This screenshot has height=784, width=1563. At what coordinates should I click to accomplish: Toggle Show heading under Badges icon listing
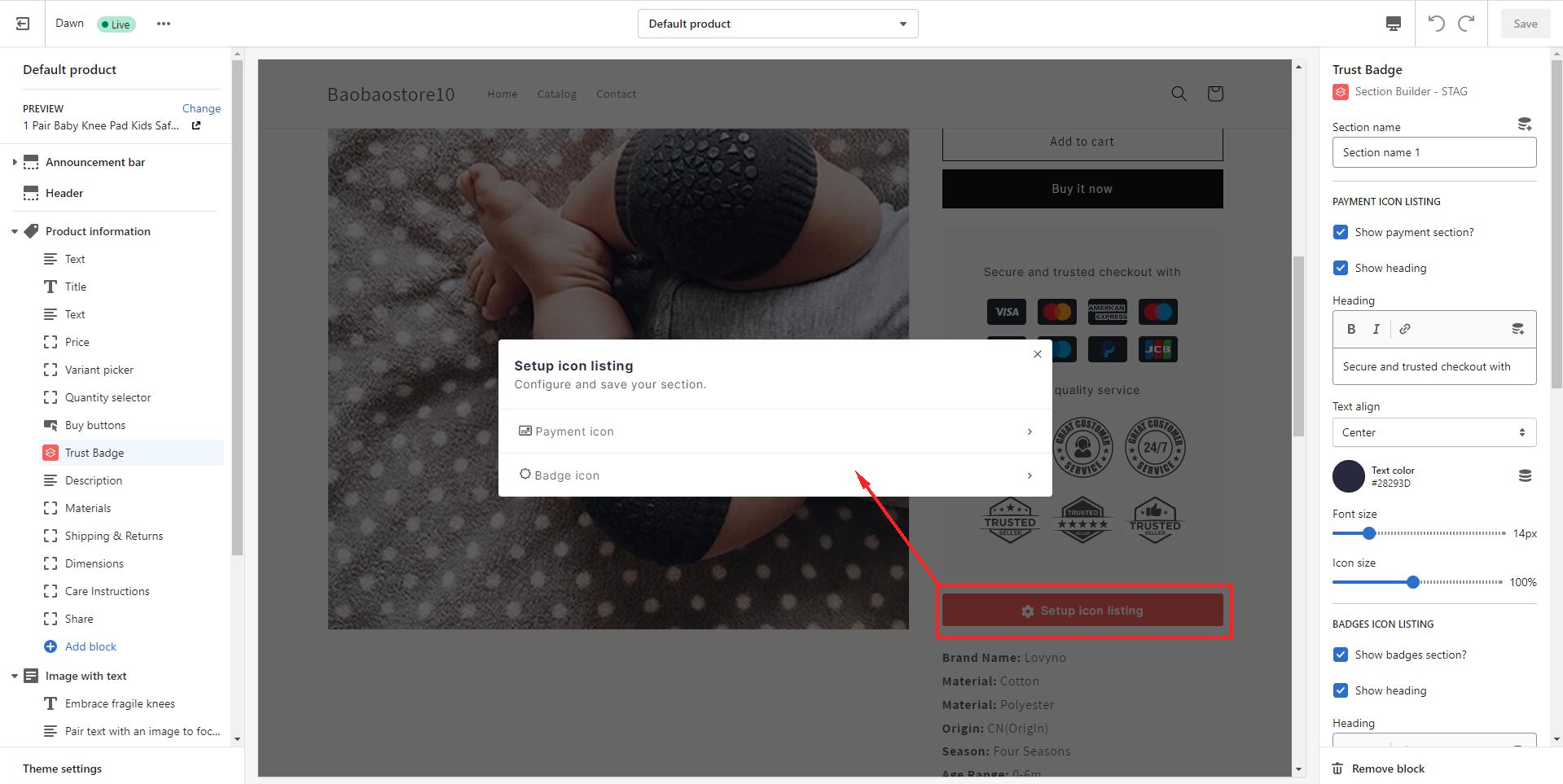point(1341,690)
